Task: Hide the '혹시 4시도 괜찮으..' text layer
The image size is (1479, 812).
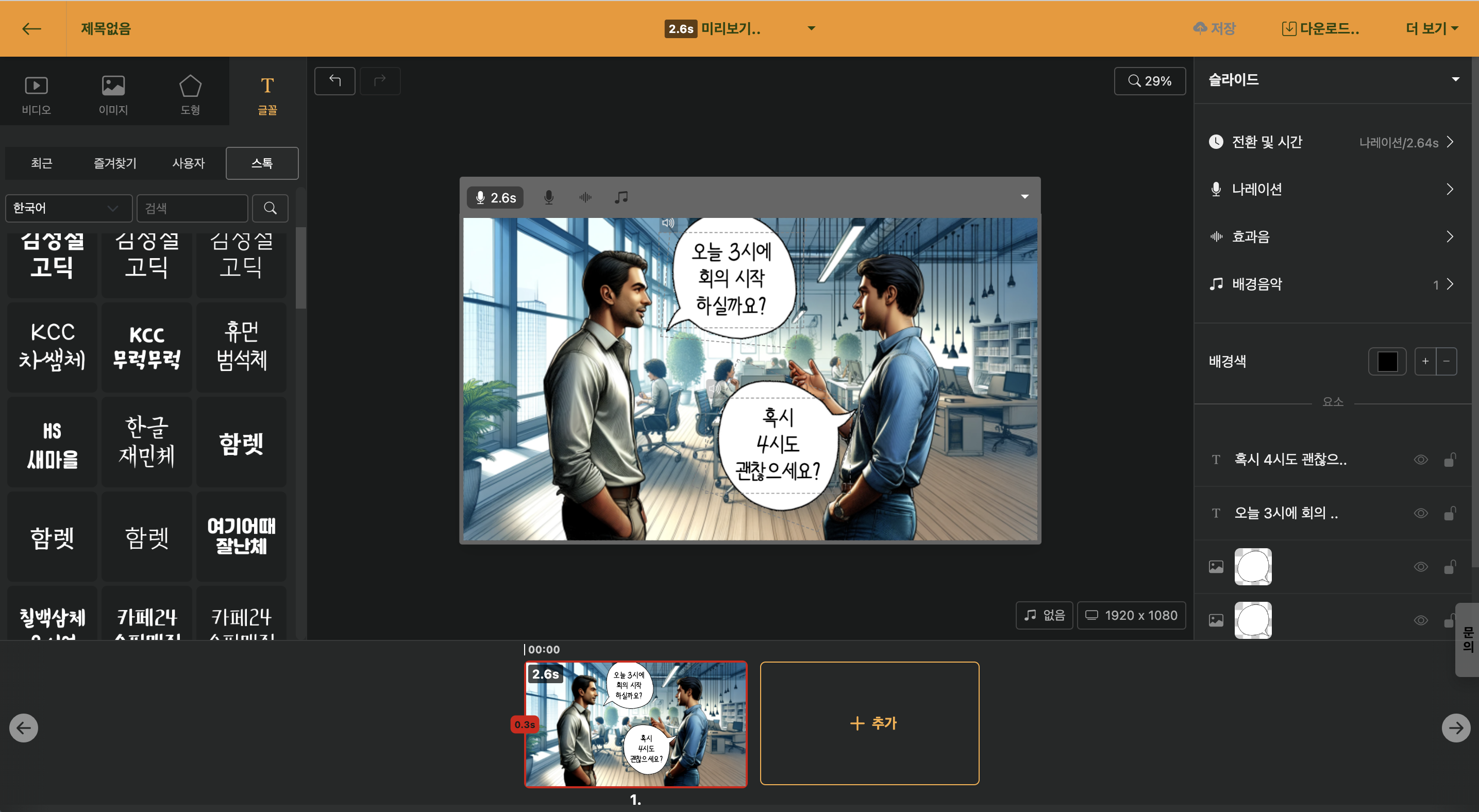Action: click(1420, 460)
